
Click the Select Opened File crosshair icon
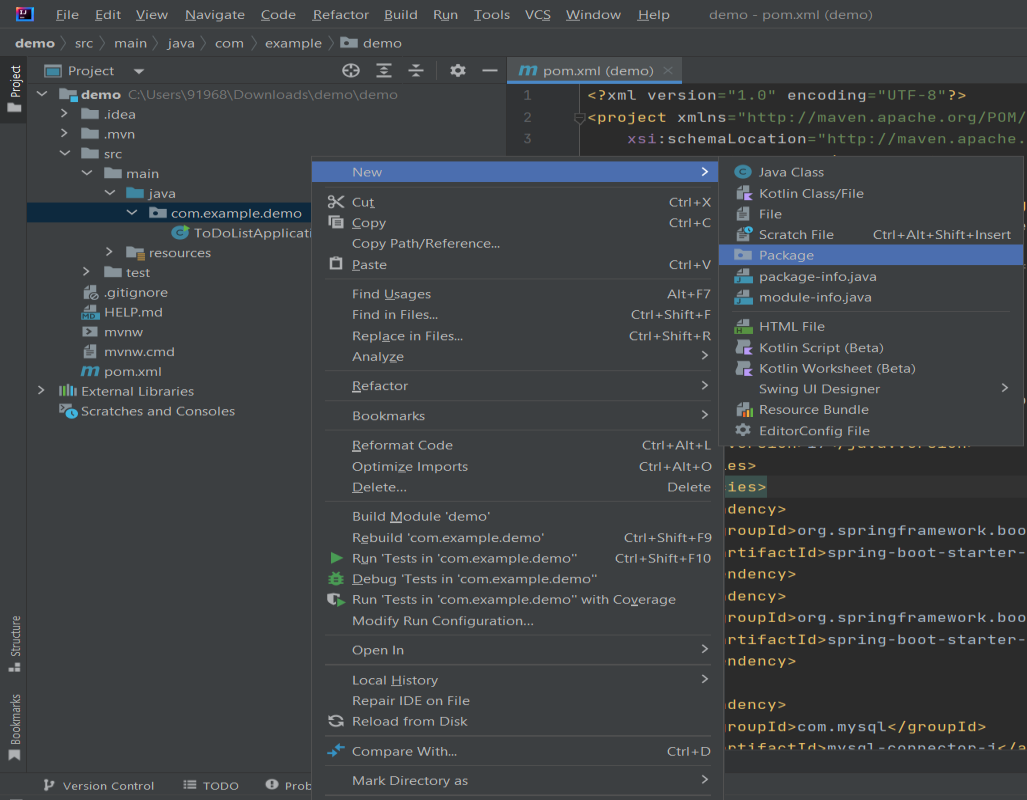pyautogui.click(x=351, y=71)
